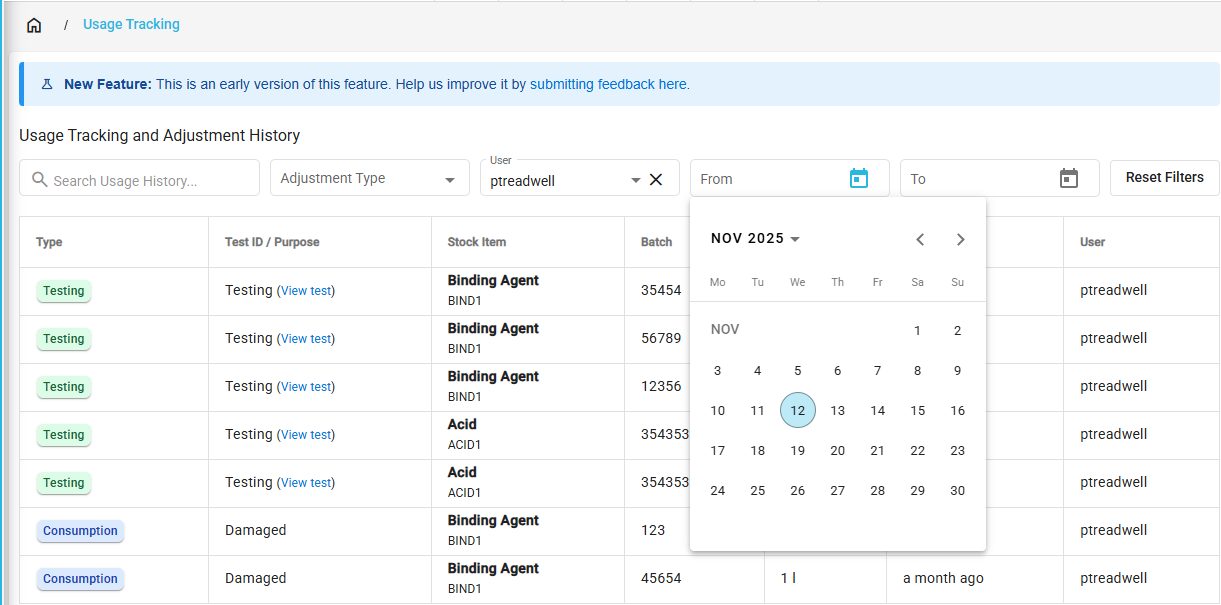Select November 30 in the calendar
The height and width of the screenshot is (605, 1221).
coord(958,490)
